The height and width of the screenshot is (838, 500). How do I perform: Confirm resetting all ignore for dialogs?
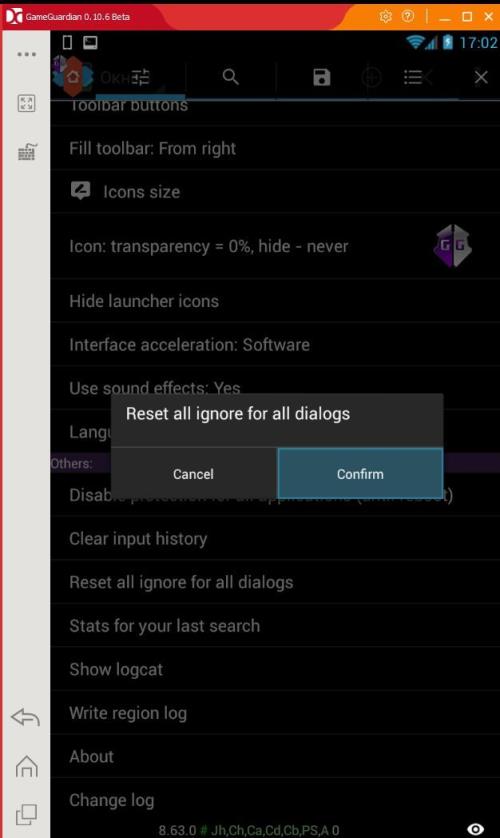tap(360, 474)
